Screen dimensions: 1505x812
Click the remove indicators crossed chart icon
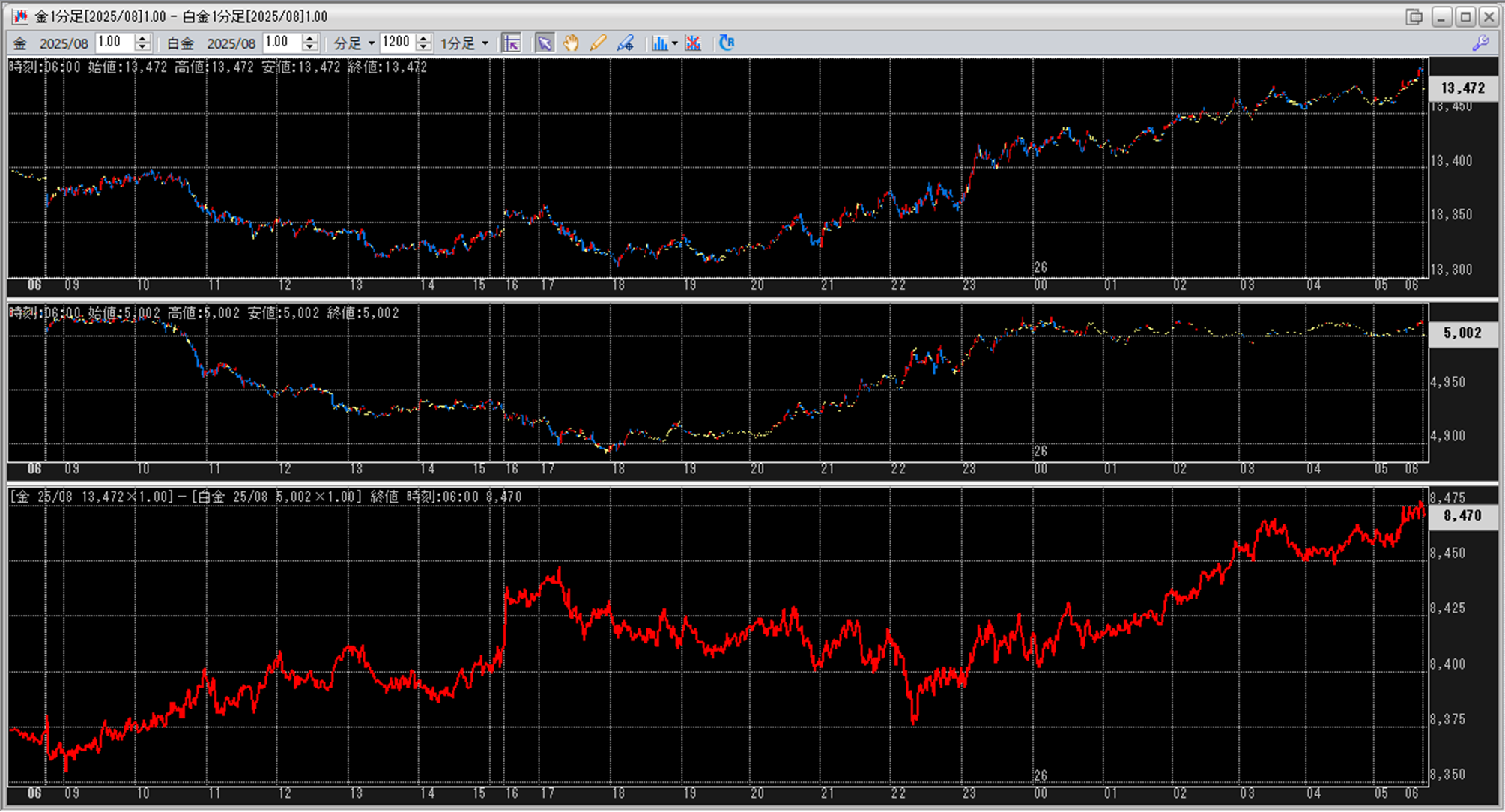point(693,43)
